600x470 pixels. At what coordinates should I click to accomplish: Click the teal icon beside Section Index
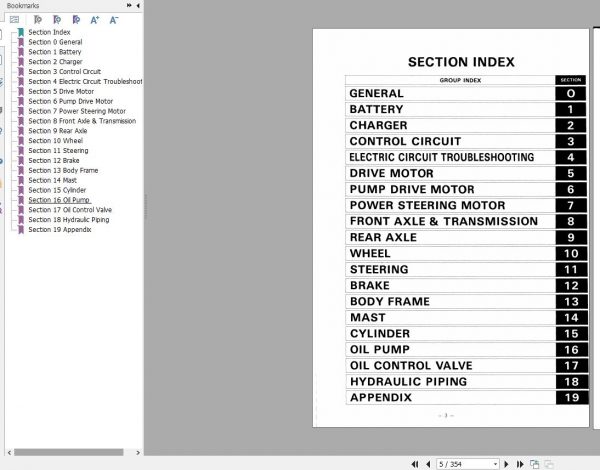point(21,32)
